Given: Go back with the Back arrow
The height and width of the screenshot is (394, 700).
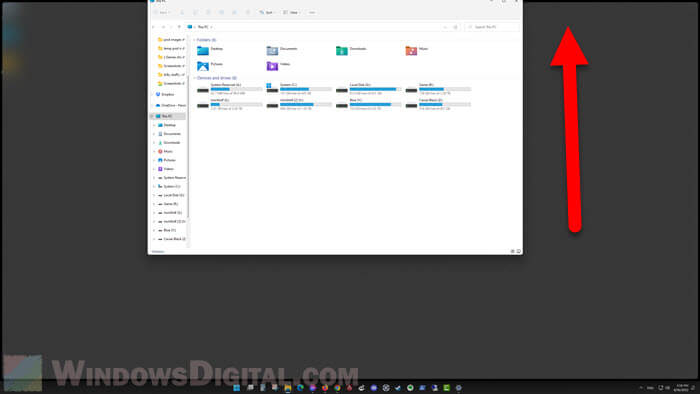Looking at the screenshot, I should pyautogui.click(x=154, y=27).
